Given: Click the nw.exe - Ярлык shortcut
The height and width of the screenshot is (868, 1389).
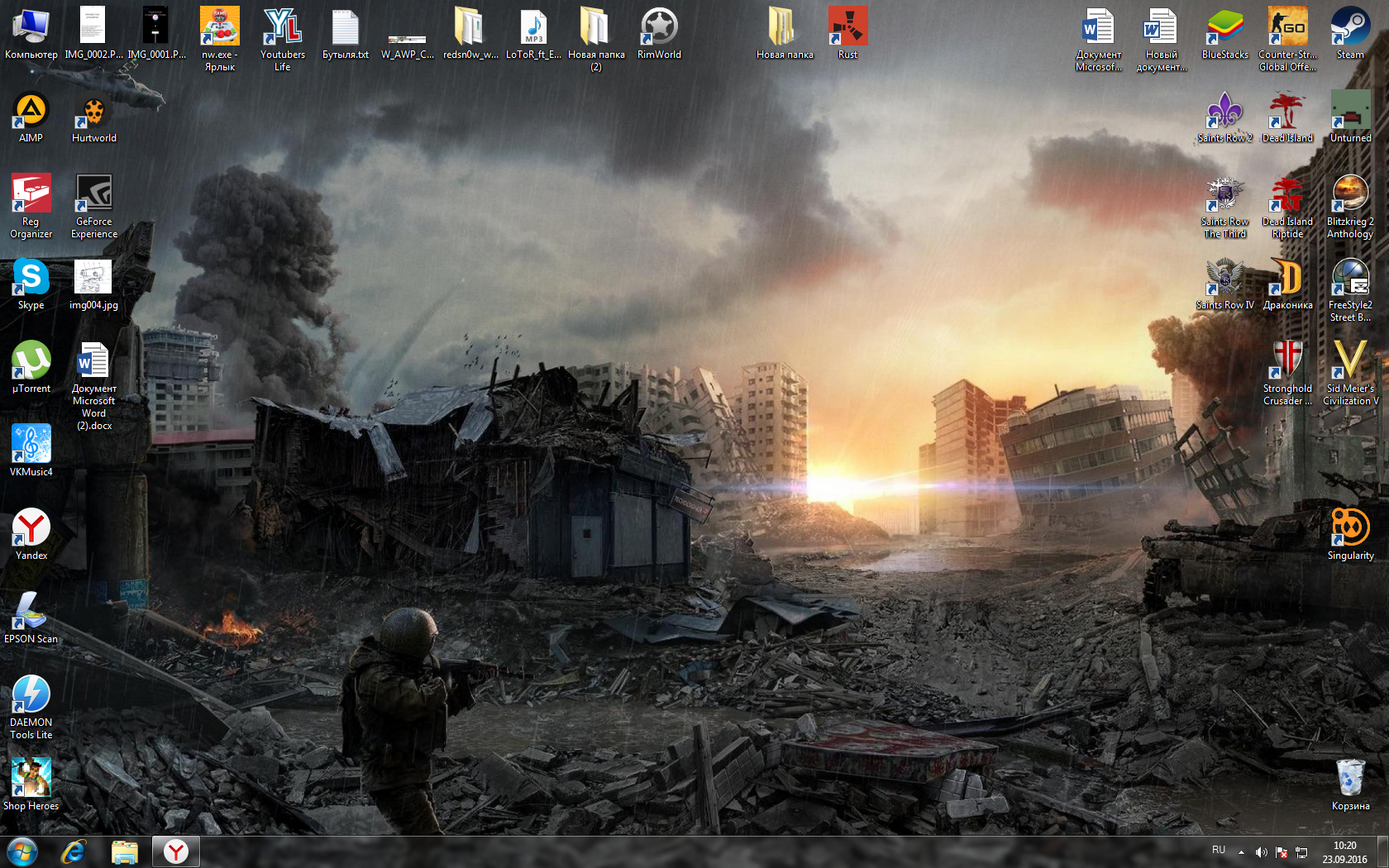Looking at the screenshot, I should [x=220, y=40].
